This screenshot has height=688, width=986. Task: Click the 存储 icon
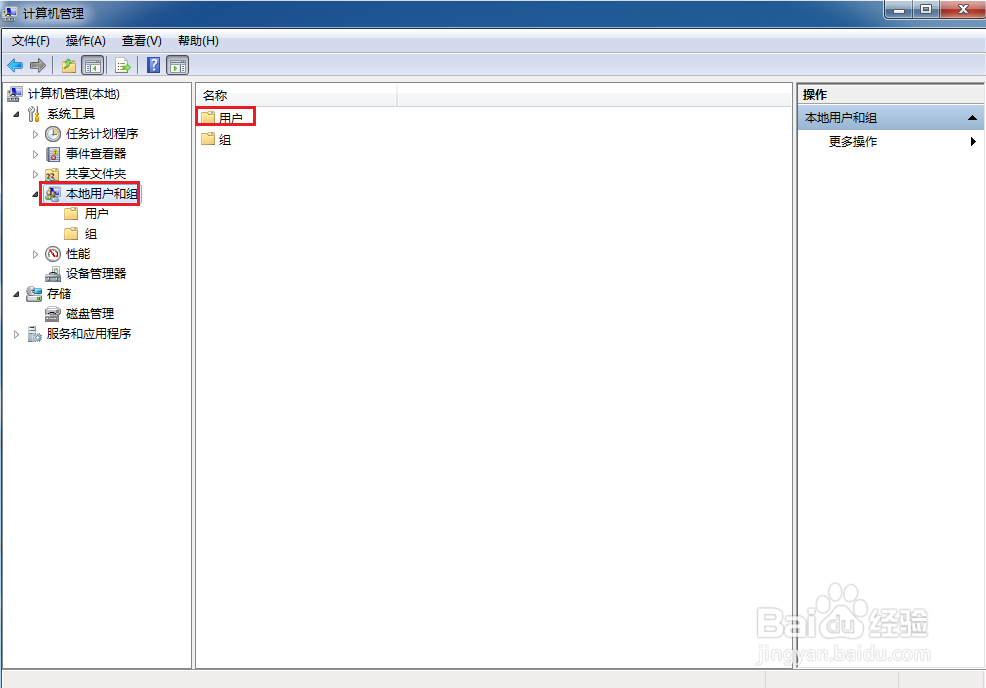[x=34, y=294]
